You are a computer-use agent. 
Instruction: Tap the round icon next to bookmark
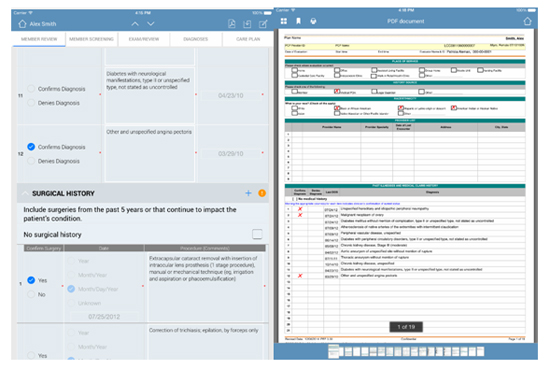(313, 21)
